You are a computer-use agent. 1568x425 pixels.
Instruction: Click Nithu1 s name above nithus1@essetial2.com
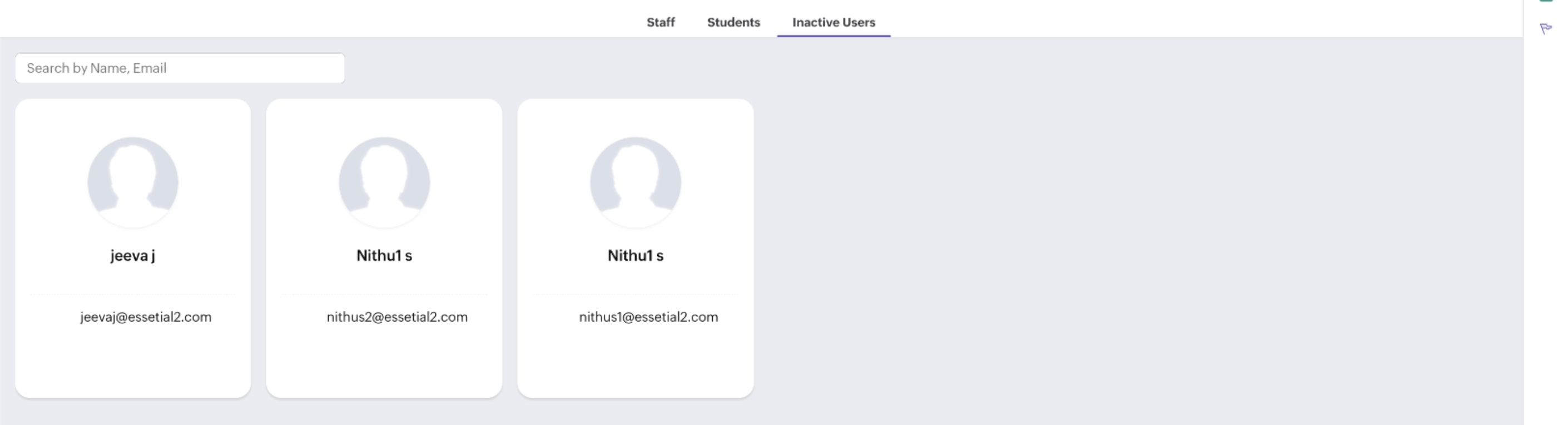[636, 256]
